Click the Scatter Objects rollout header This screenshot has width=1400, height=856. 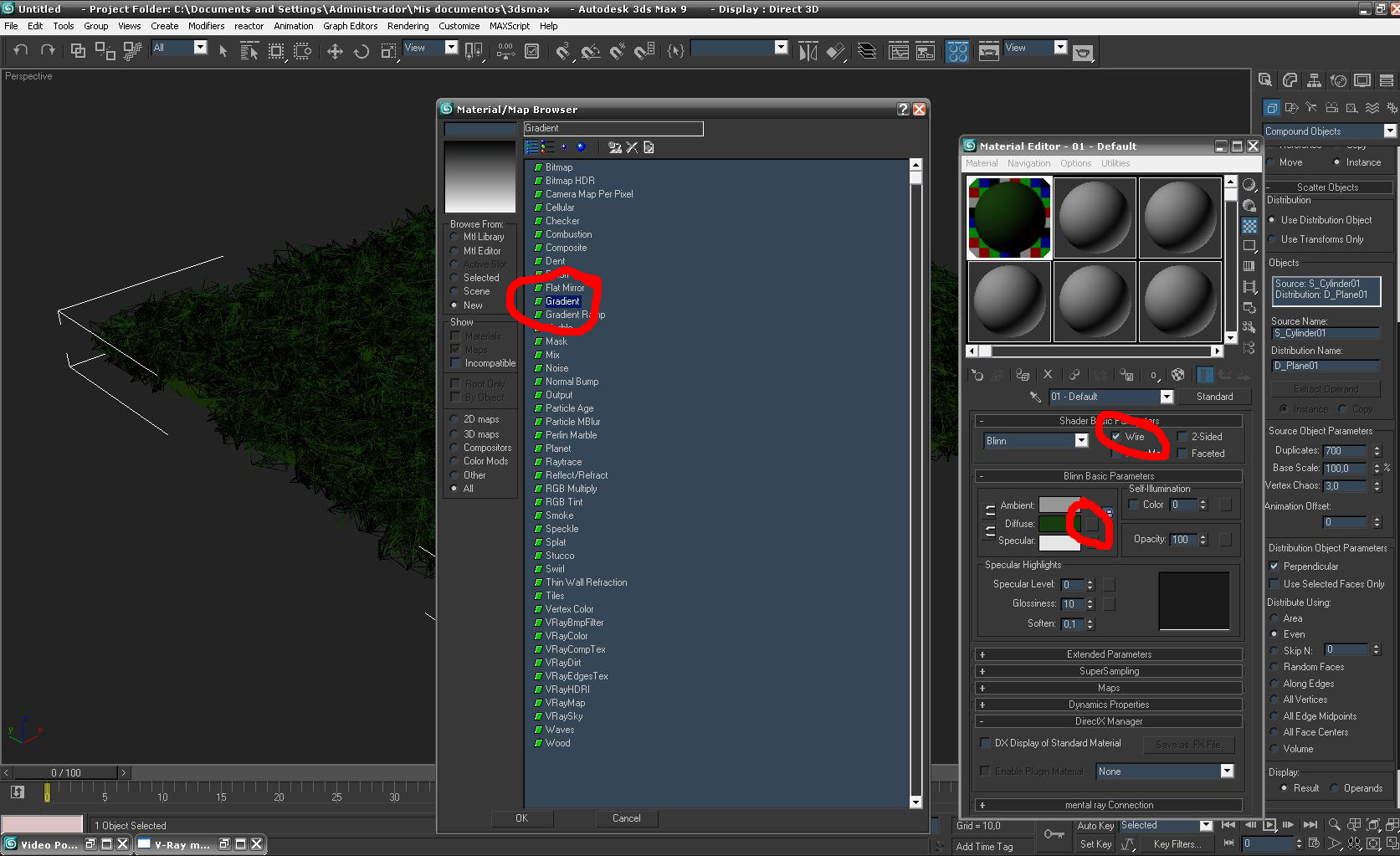coord(1327,187)
